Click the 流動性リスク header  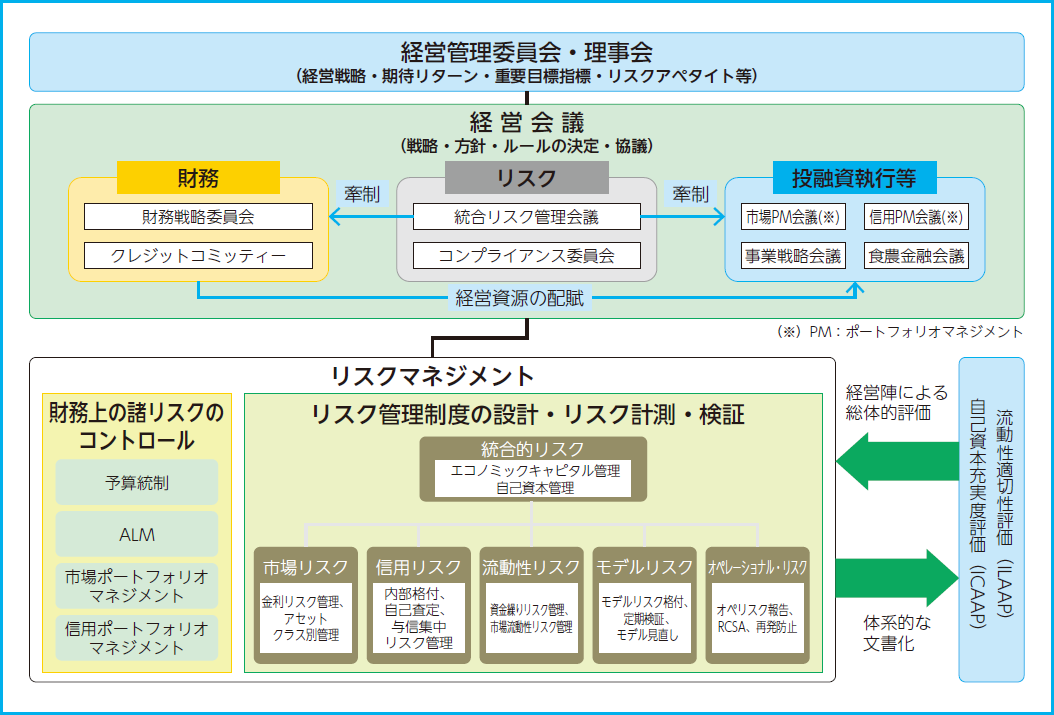tap(531, 567)
